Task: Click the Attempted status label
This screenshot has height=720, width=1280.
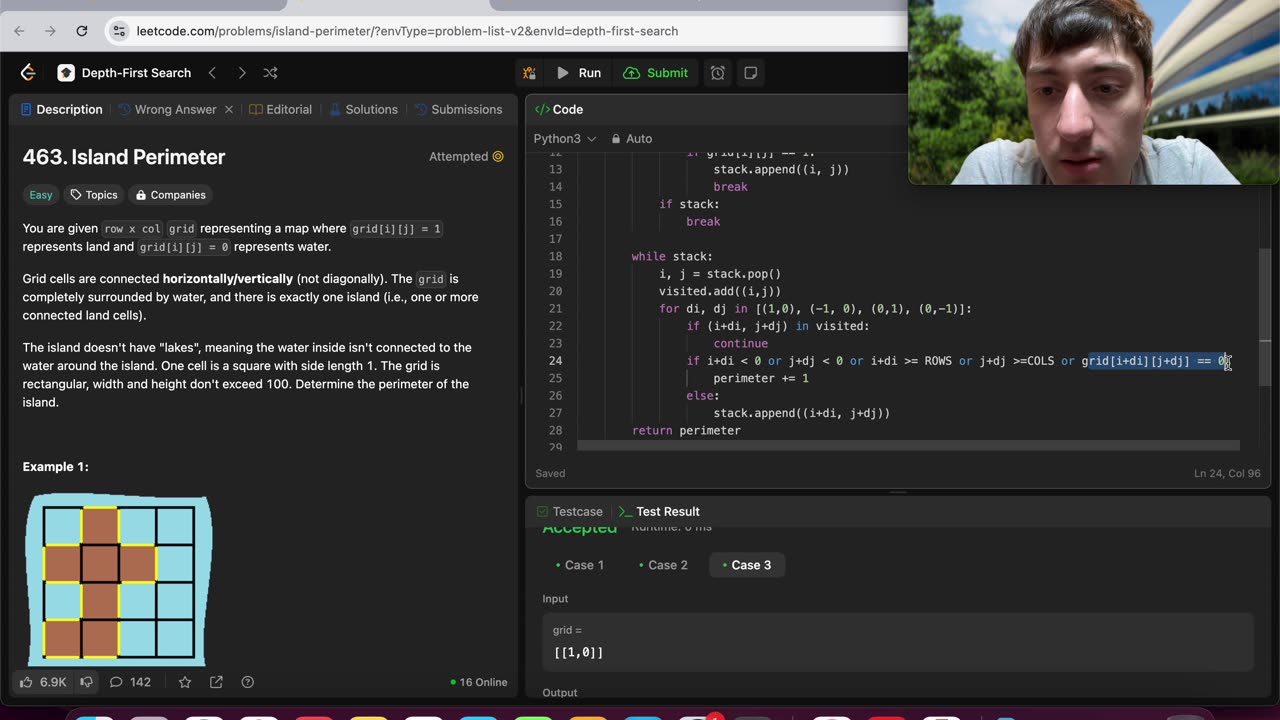Action: (466, 156)
